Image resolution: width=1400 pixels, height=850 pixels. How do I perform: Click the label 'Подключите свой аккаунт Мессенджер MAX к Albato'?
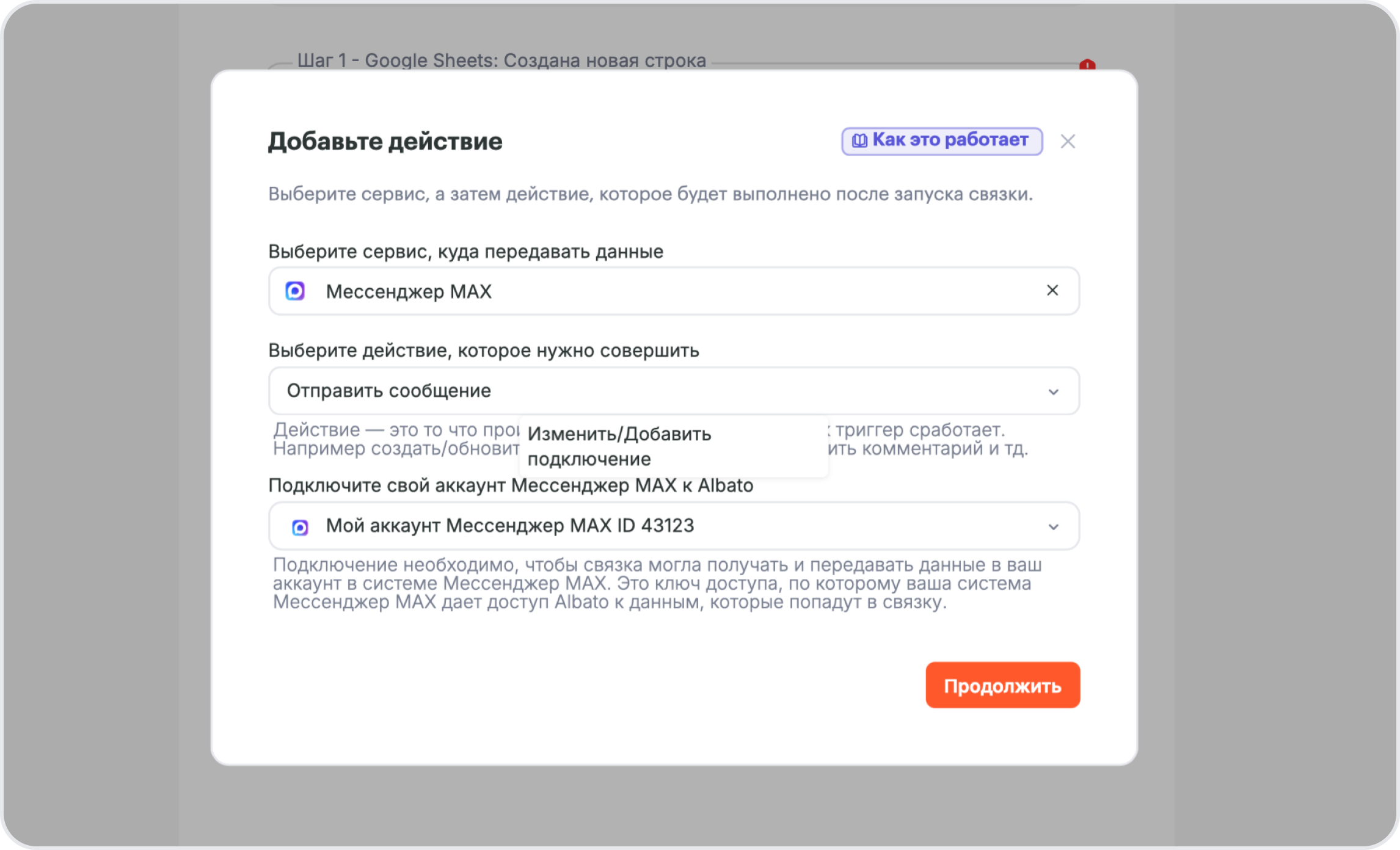point(511,485)
